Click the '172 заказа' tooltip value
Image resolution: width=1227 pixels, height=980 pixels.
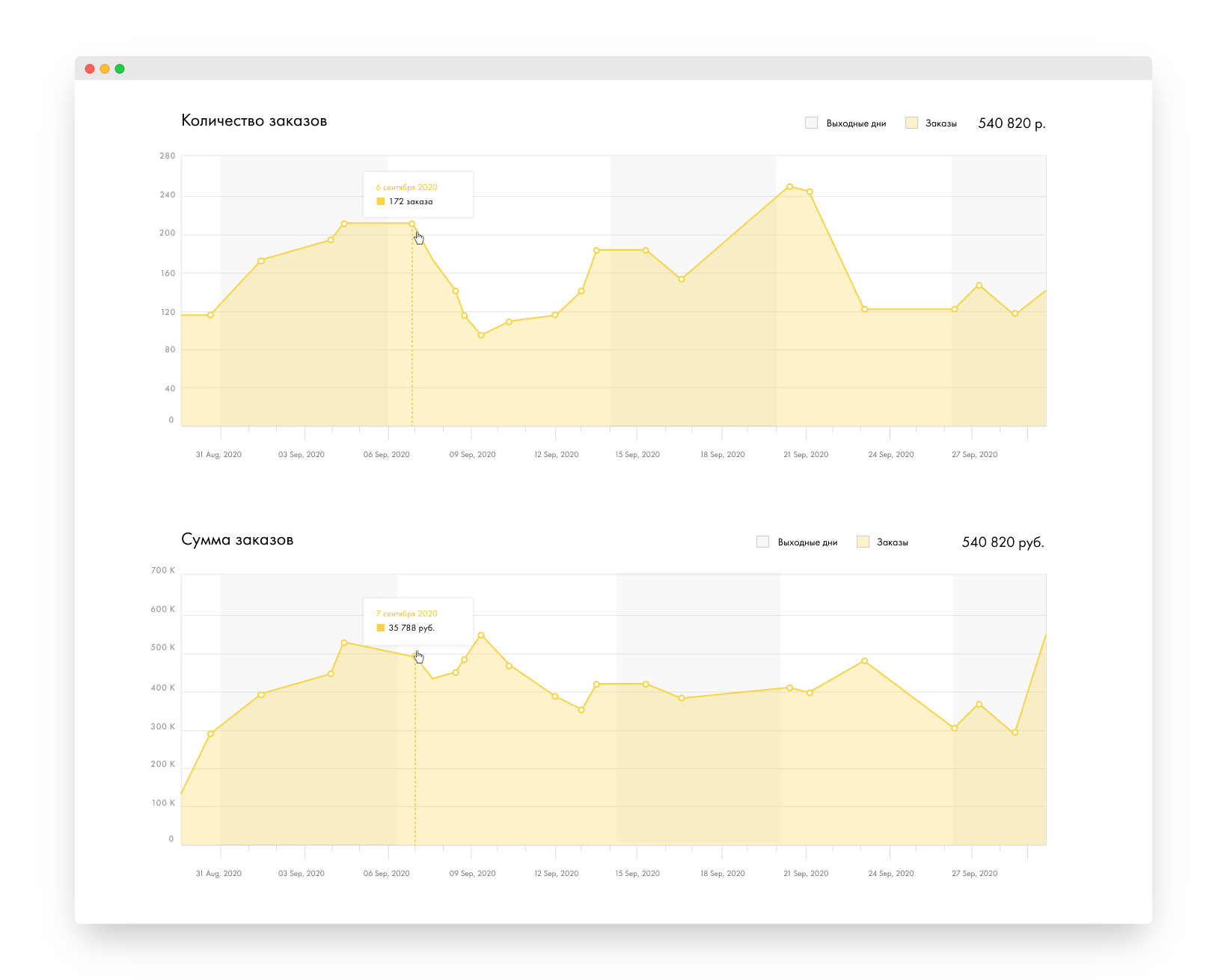411,201
